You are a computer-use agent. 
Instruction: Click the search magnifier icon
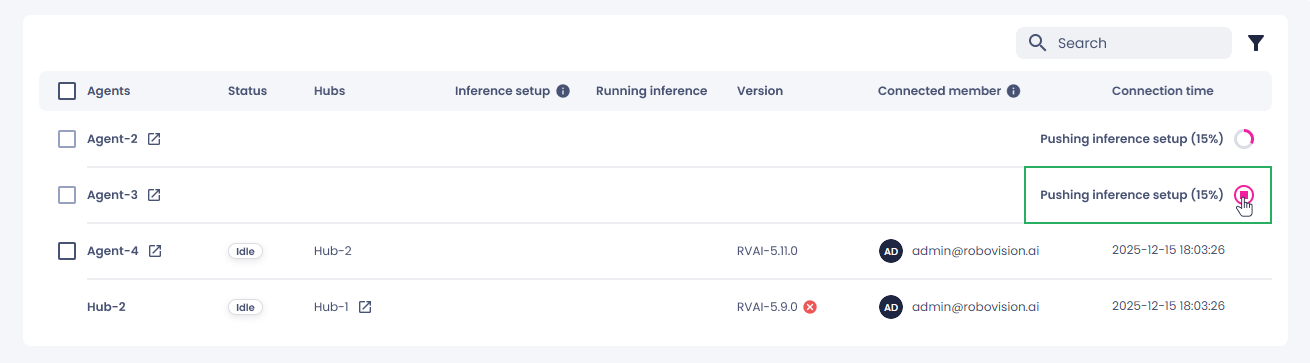coord(1038,43)
